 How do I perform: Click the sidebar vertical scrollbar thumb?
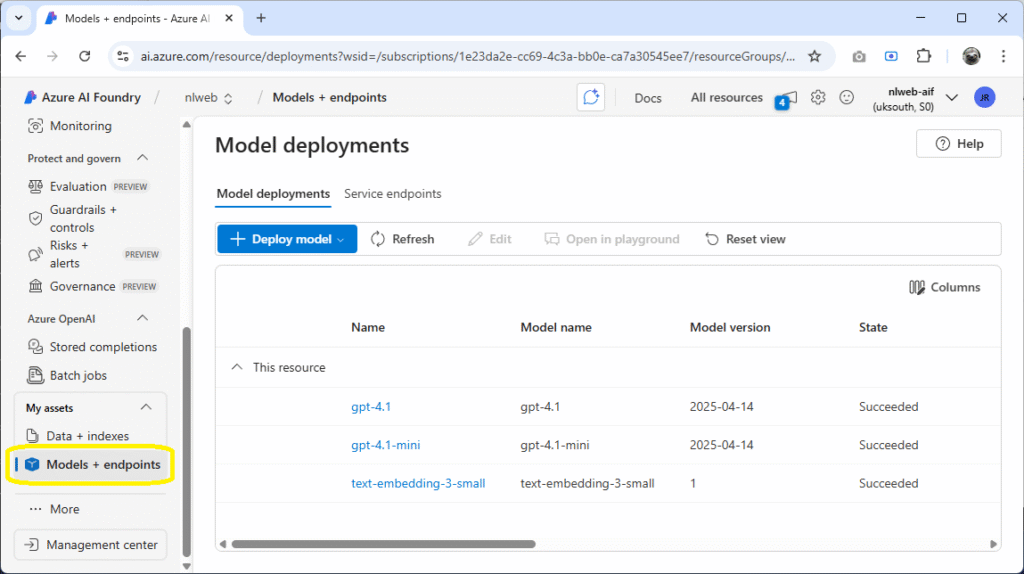(x=187, y=441)
